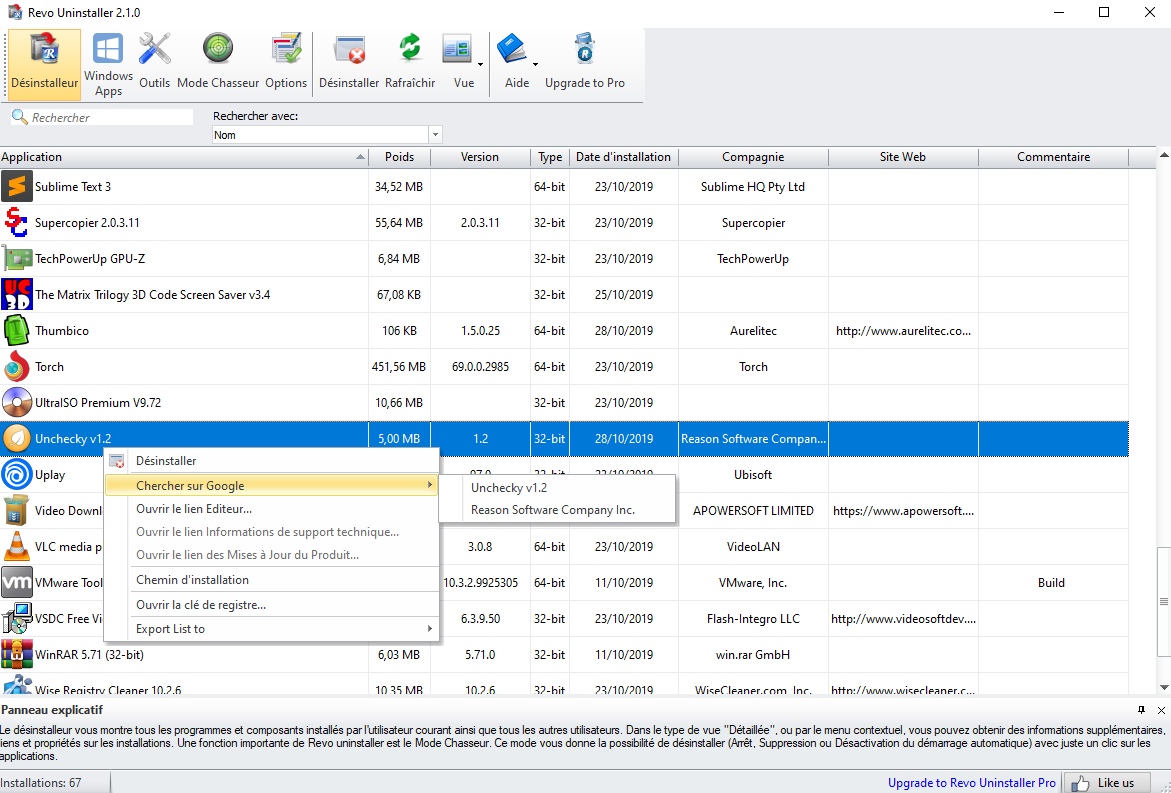Click Sublime HQ Pty Ltd company cell
This screenshot has height=793, width=1171.
[x=753, y=187]
